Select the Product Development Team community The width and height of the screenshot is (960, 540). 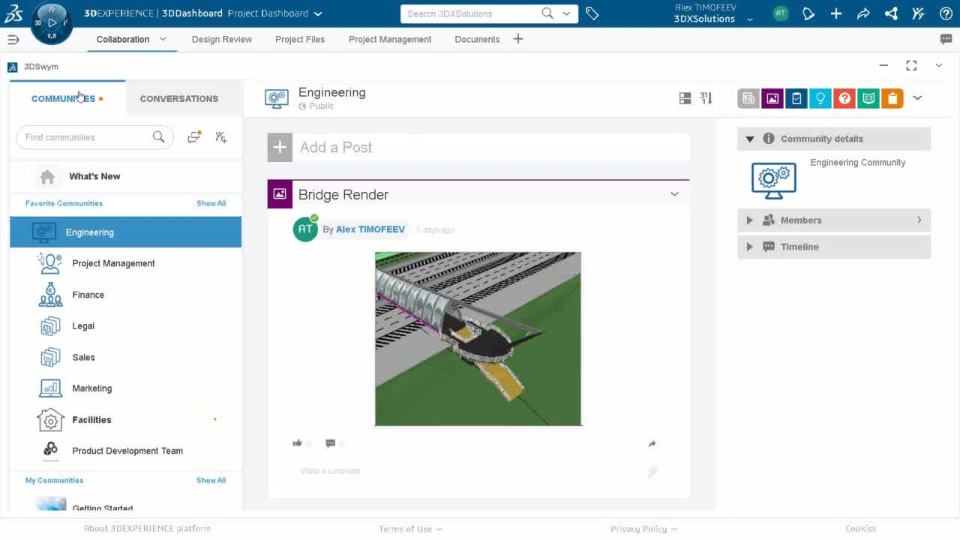tap(126, 451)
